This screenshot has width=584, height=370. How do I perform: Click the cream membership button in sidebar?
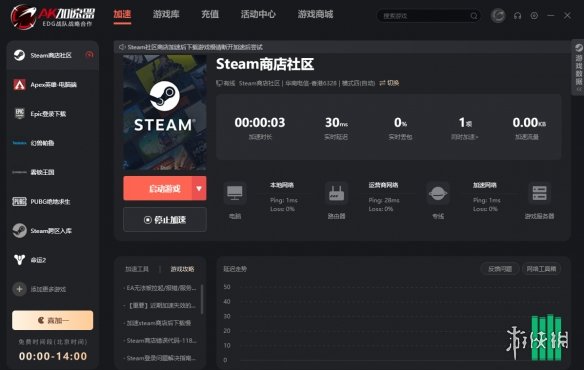[x=53, y=320]
